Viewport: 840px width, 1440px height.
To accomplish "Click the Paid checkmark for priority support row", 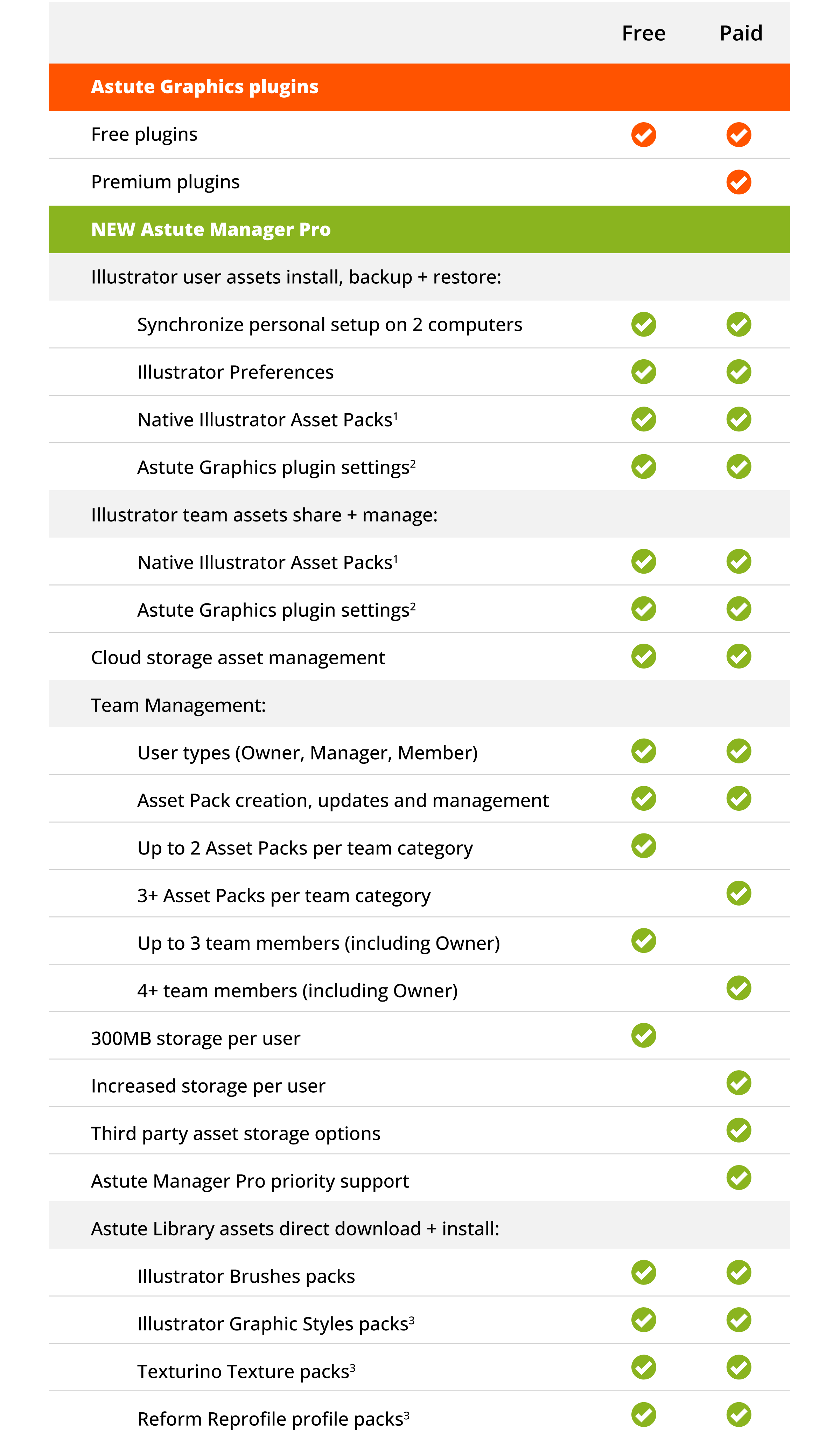I will [738, 1178].
